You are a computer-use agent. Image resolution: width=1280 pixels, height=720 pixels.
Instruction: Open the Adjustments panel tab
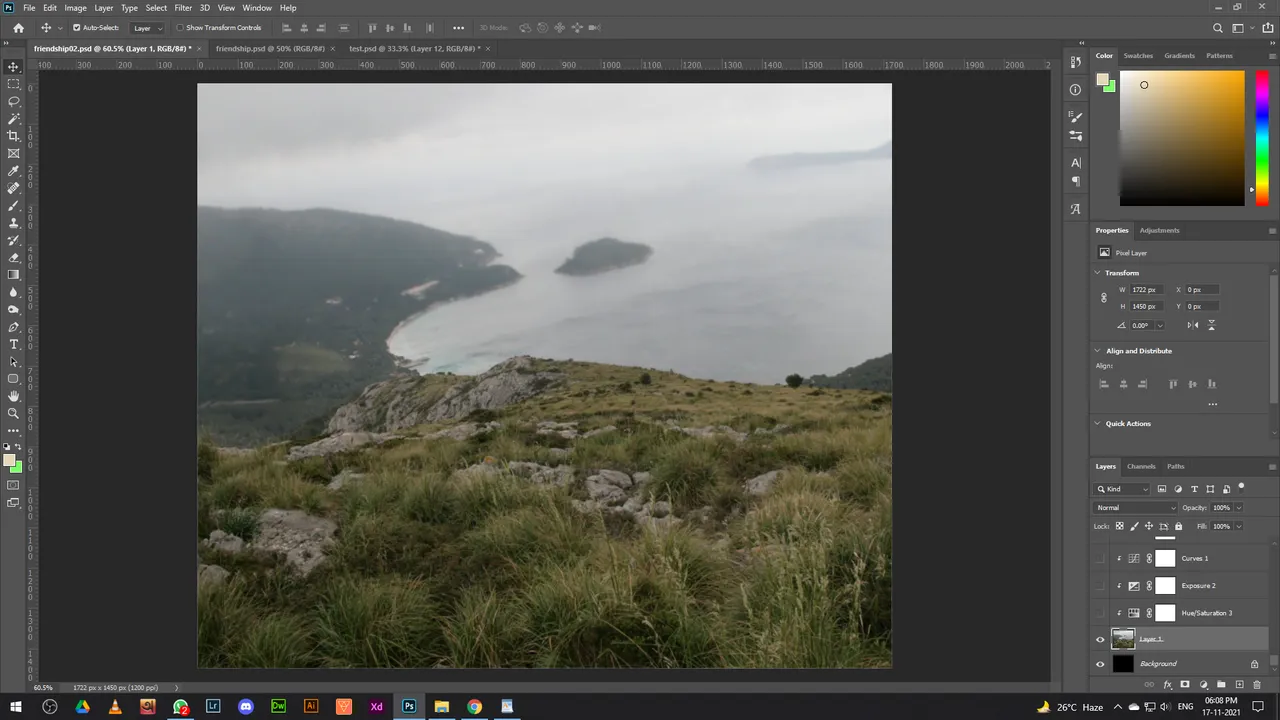coord(1159,230)
